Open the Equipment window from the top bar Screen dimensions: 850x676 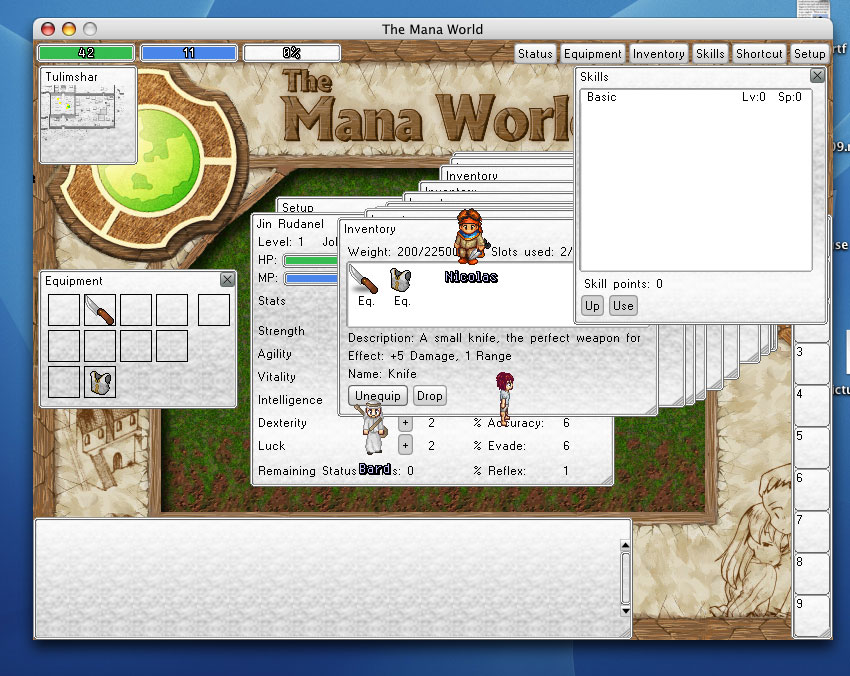593,54
